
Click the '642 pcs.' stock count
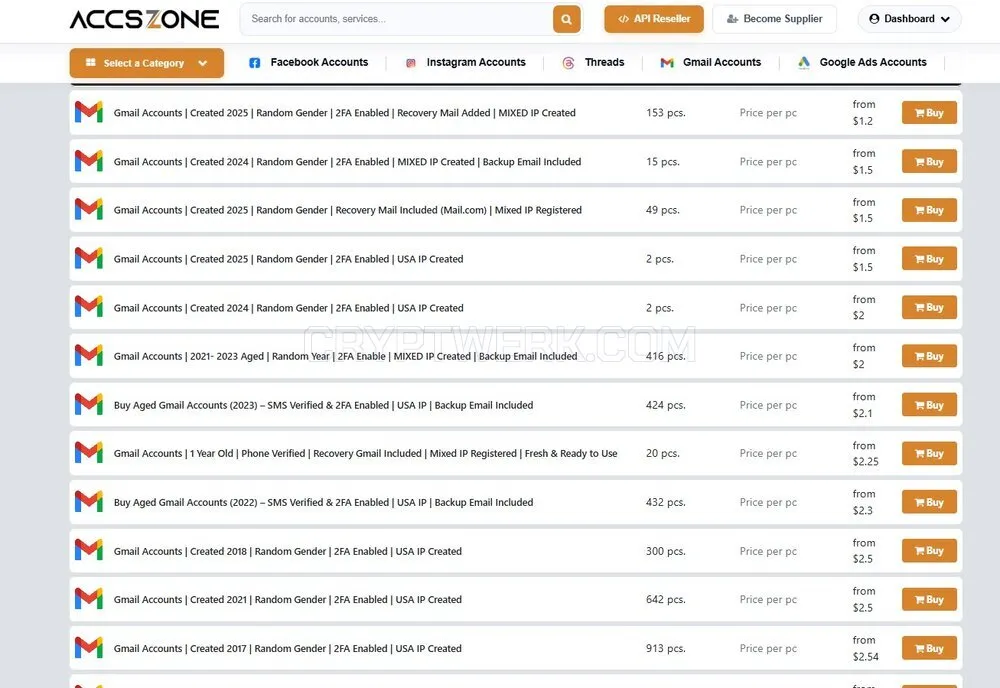coord(666,600)
